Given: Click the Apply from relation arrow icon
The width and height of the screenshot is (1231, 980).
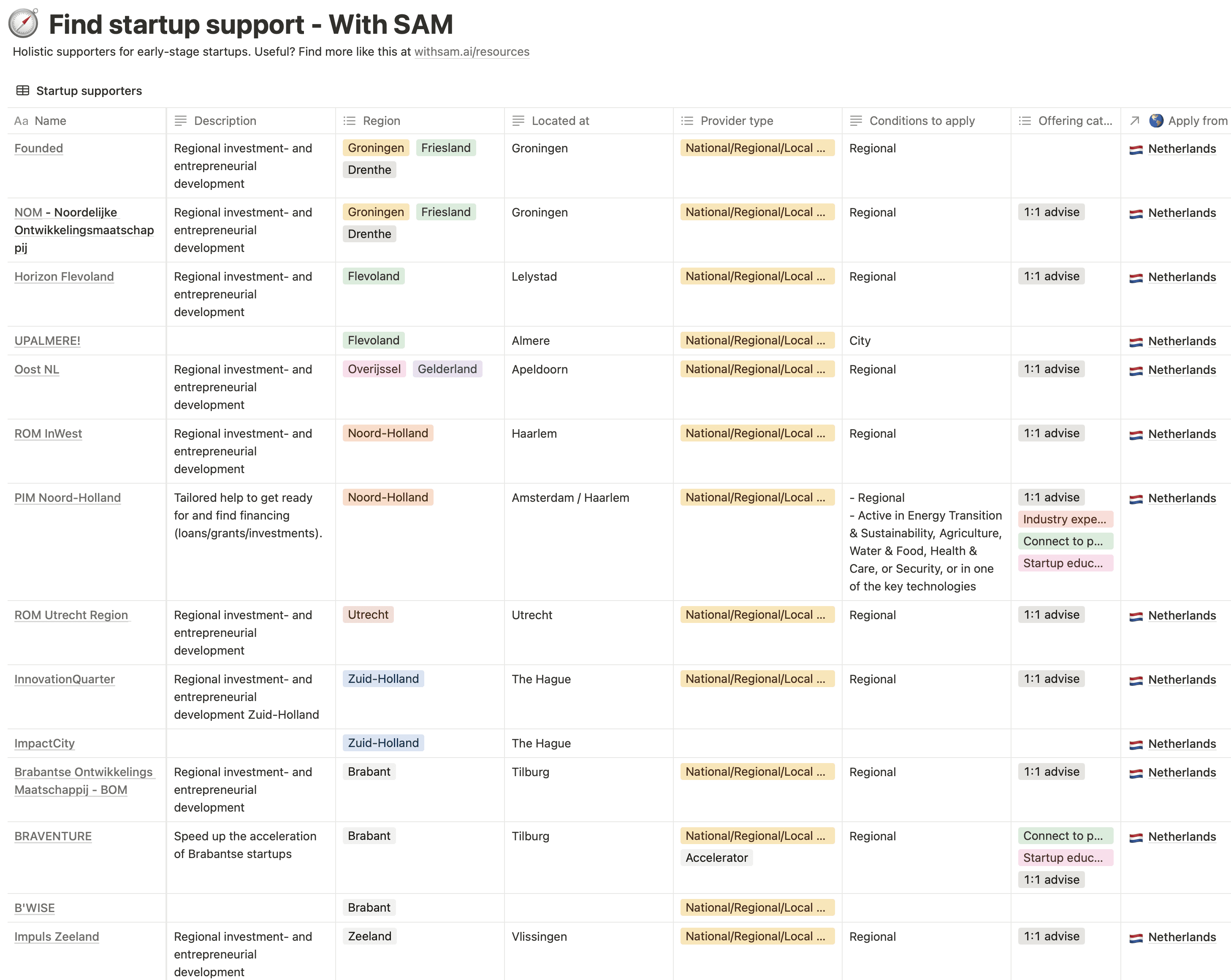Looking at the screenshot, I should click(x=1135, y=120).
